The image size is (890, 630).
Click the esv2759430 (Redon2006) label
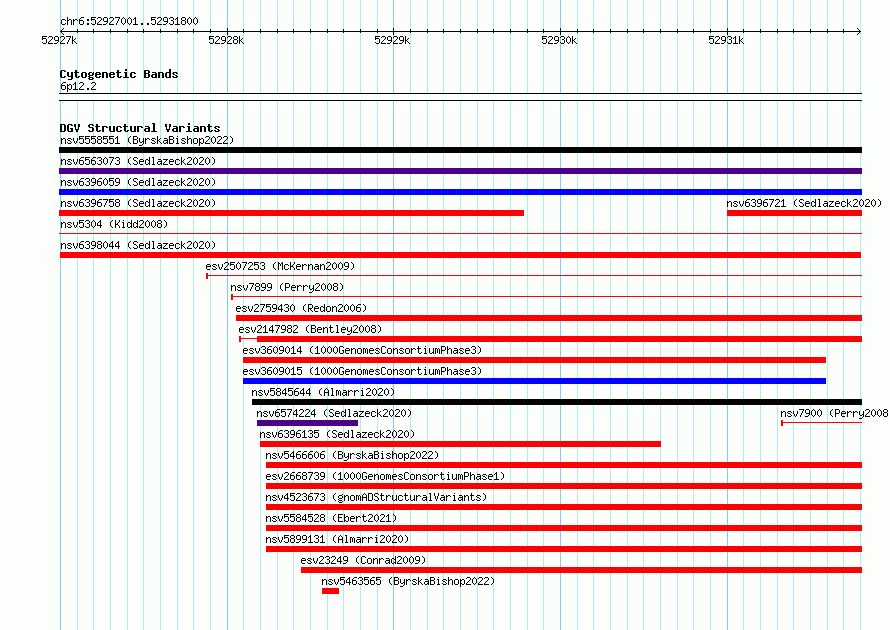click(x=301, y=308)
